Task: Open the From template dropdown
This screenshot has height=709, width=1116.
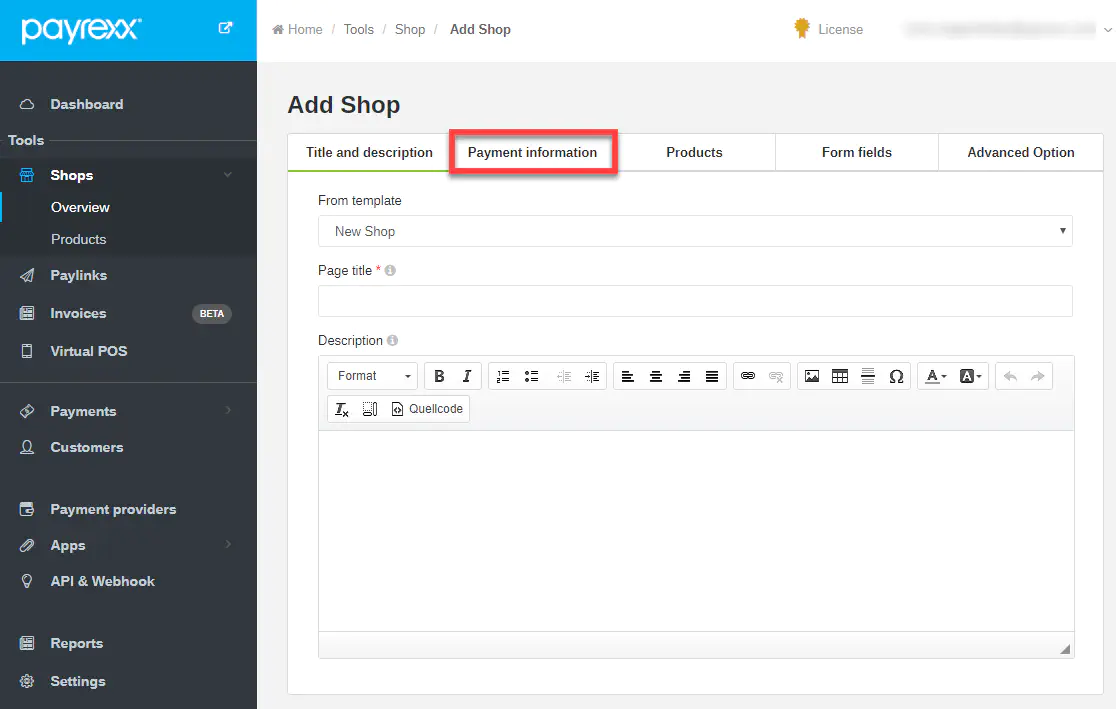Action: click(x=695, y=231)
